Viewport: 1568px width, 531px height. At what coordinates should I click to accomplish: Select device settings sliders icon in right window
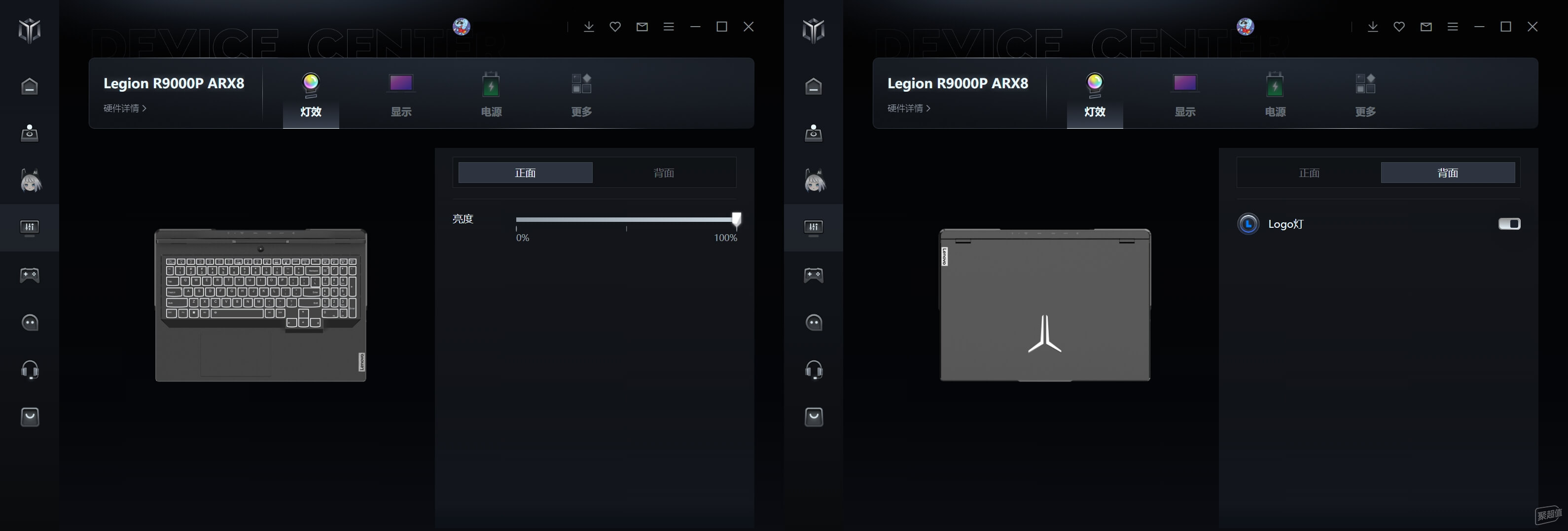pyautogui.click(x=813, y=228)
